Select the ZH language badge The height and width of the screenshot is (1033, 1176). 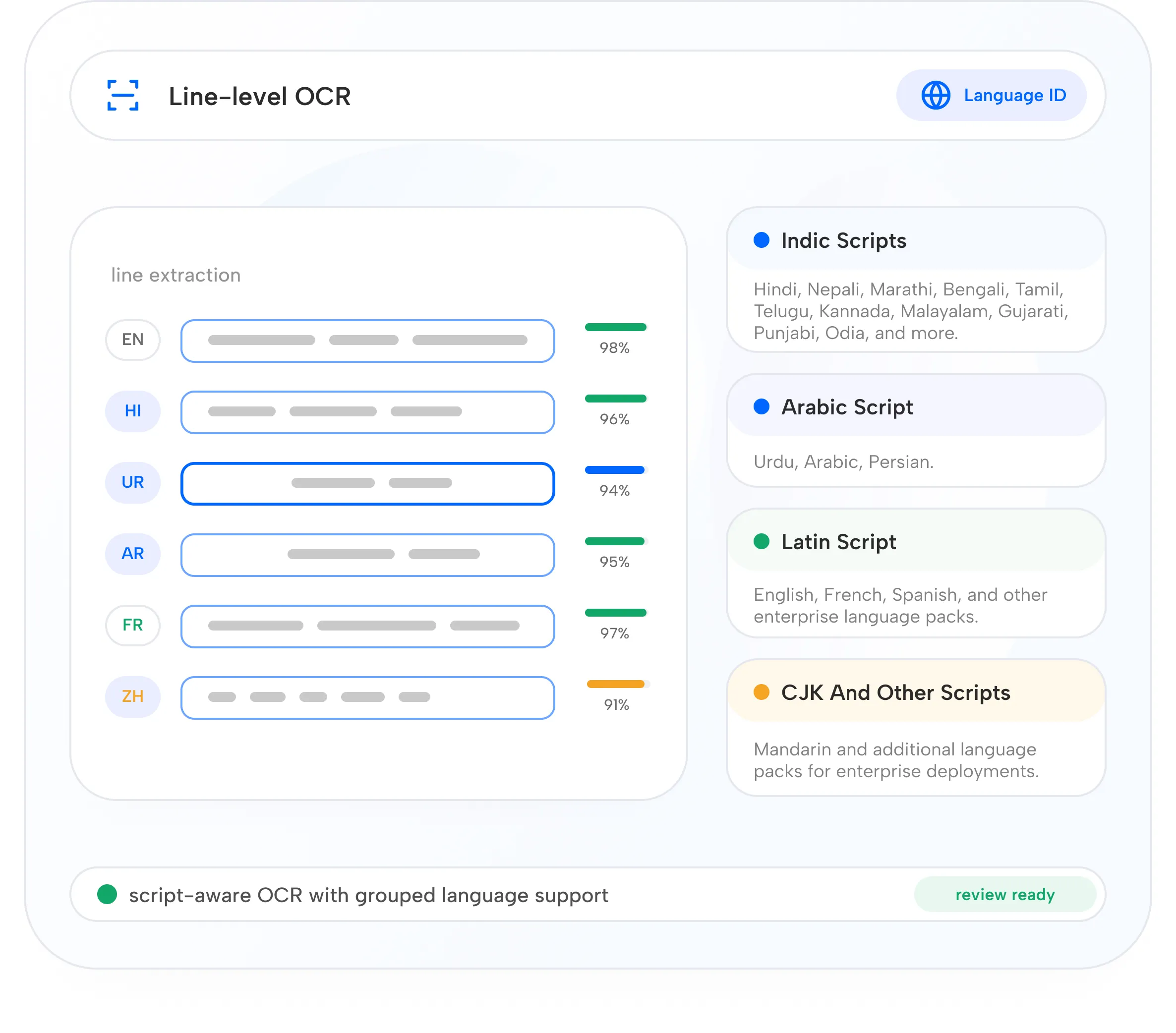[x=133, y=696]
